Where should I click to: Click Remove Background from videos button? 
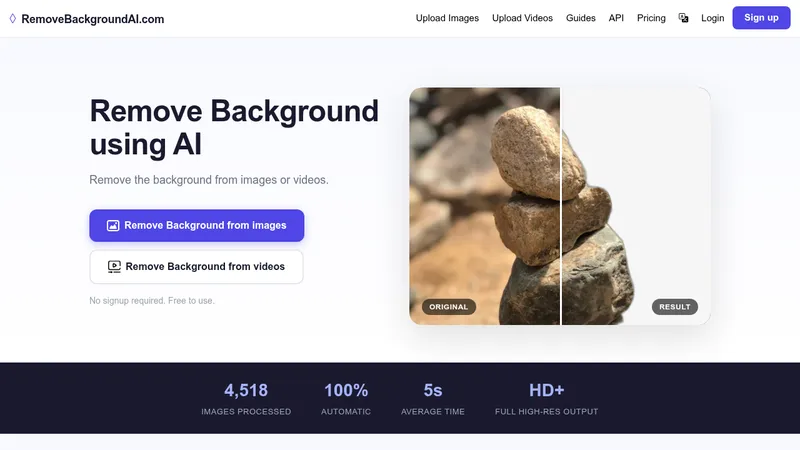click(x=196, y=266)
